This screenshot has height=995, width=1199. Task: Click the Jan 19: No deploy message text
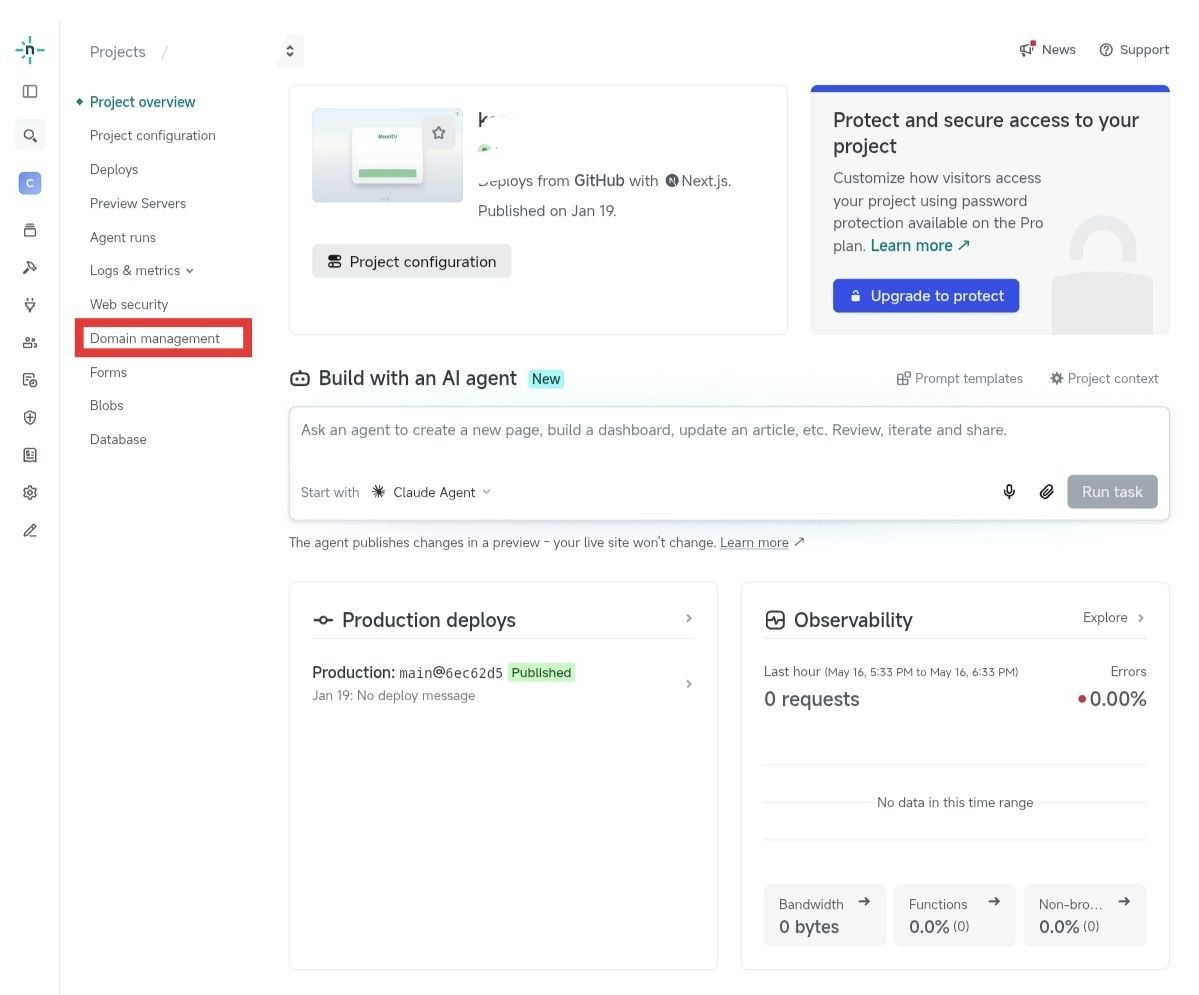coord(393,695)
